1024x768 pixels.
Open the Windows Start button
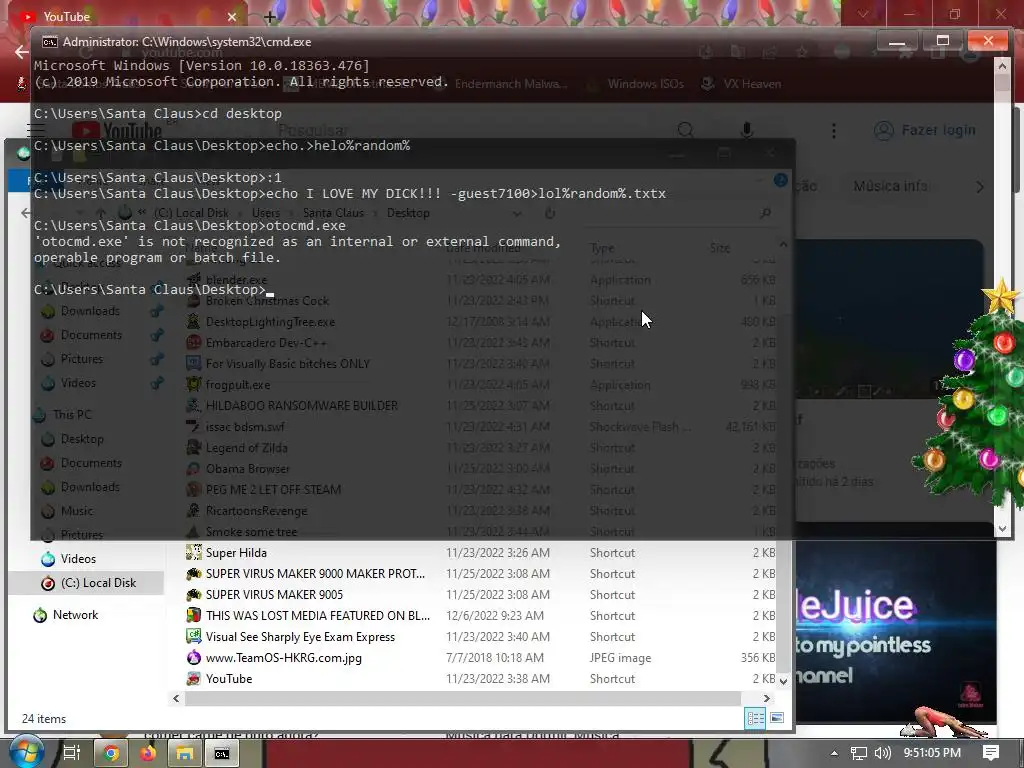(x=27, y=752)
